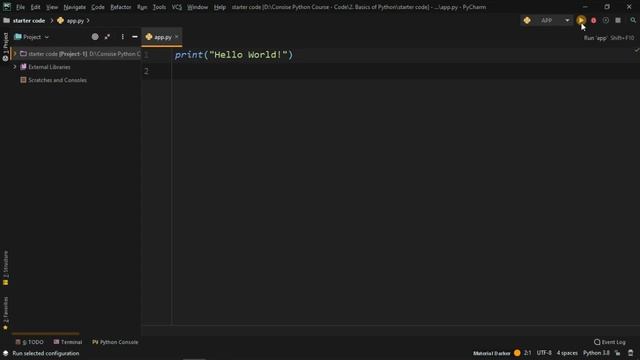Click the folder icon next to starter code breadcrumb

tap(7, 20)
